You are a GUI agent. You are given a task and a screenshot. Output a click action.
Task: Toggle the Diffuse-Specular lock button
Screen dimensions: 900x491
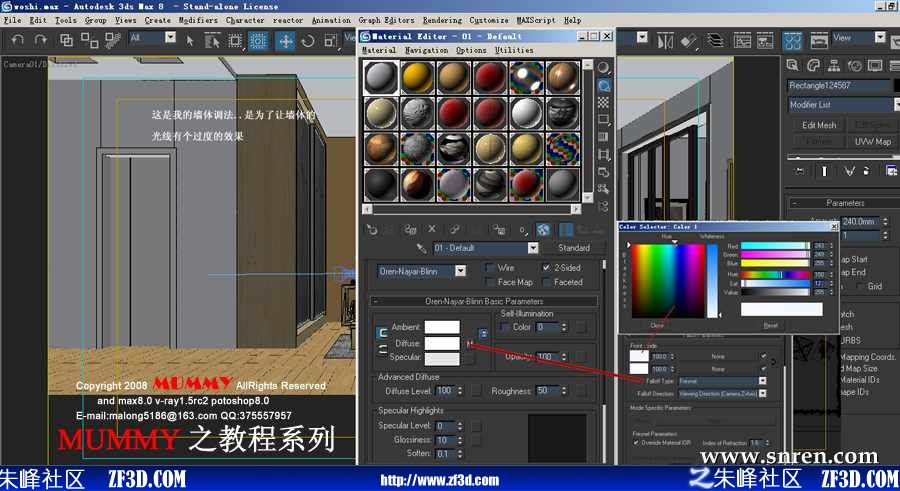tap(382, 350)
